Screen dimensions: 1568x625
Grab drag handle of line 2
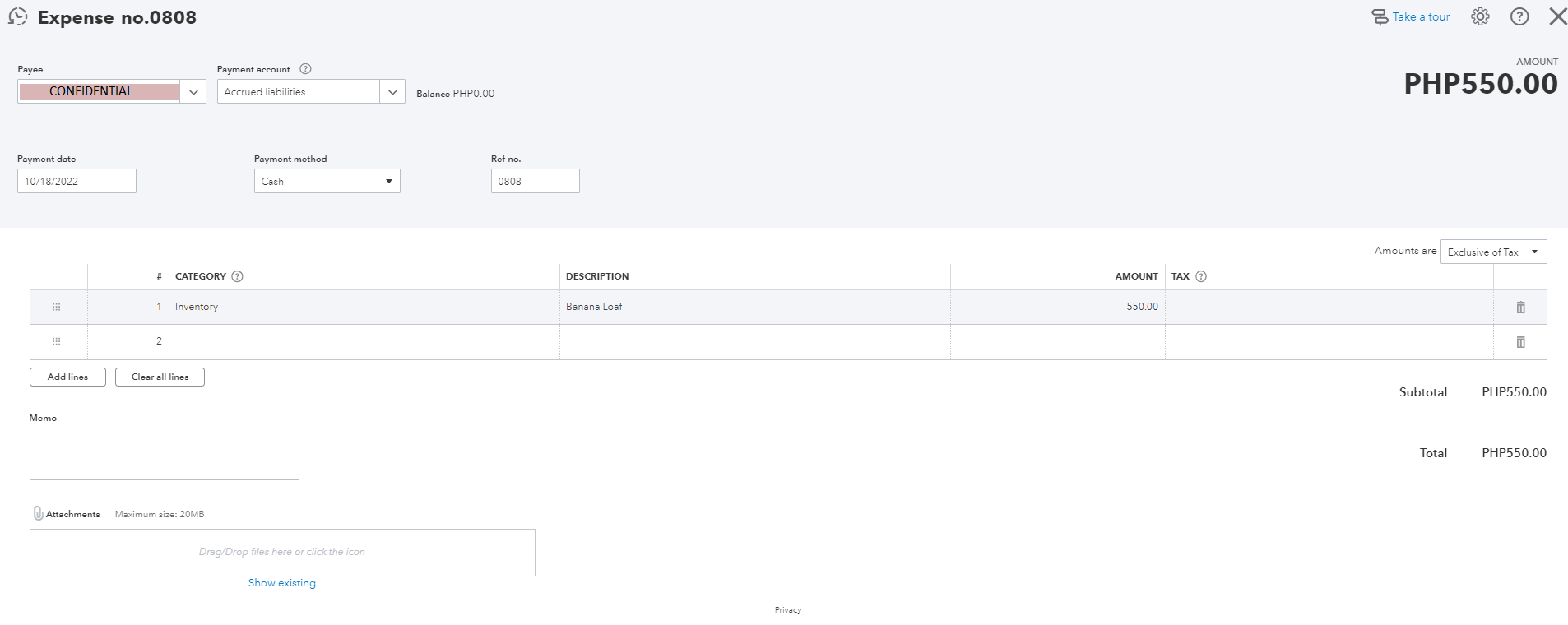tap(57, 341)
